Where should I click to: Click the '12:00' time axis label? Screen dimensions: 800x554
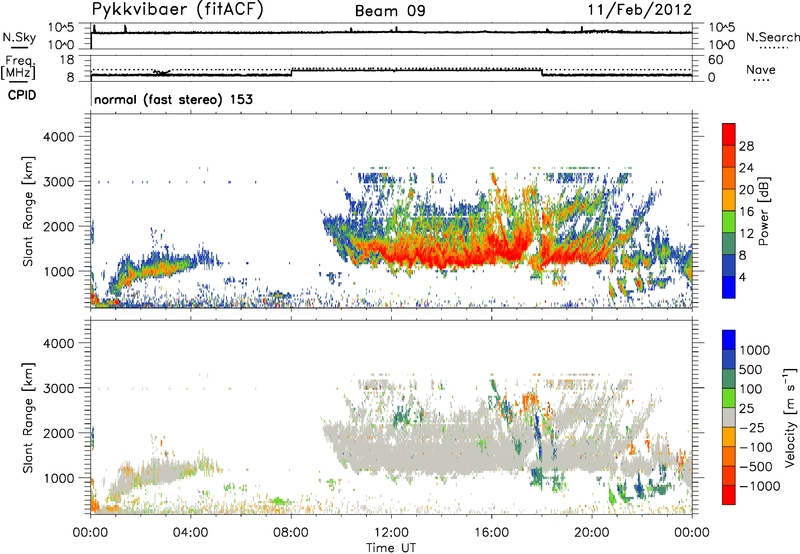pyautogui.click(x=391, y=533)
